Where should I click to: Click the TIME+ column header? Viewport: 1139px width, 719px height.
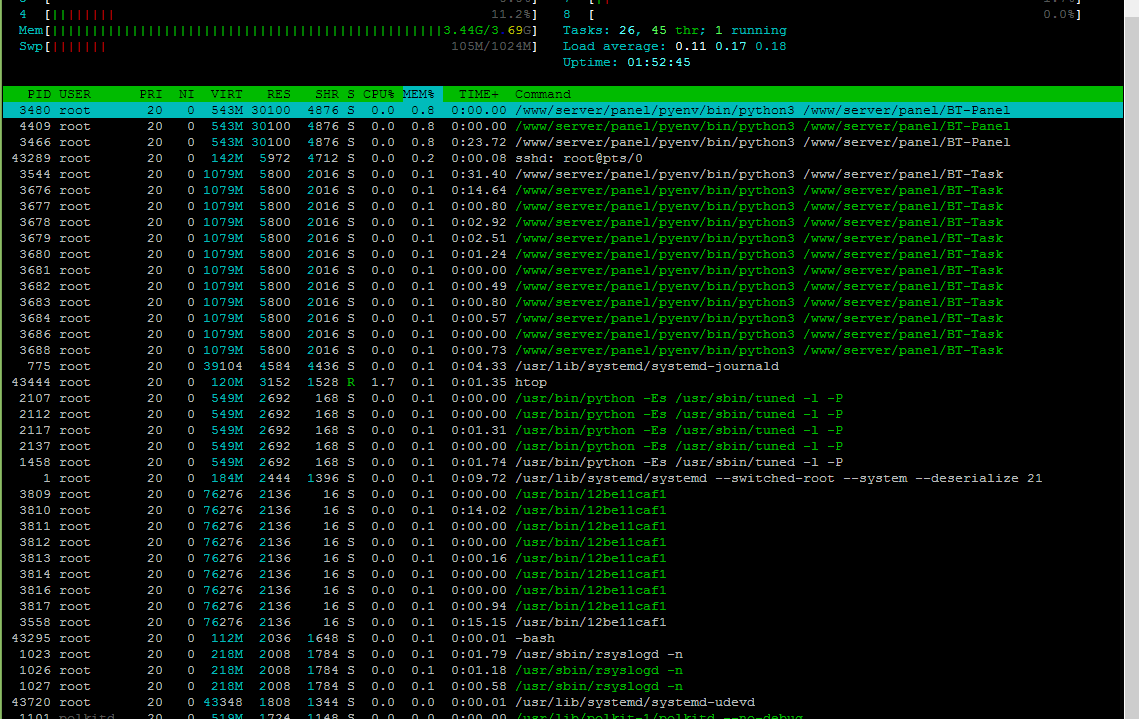(x=479, y=94)
